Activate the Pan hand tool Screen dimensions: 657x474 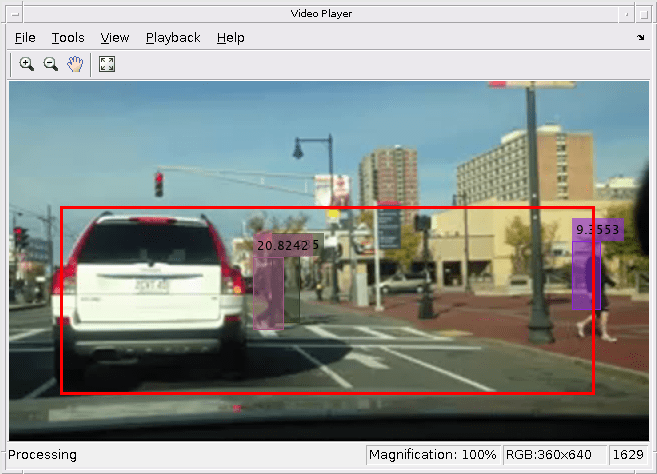(x=75, y=64)
